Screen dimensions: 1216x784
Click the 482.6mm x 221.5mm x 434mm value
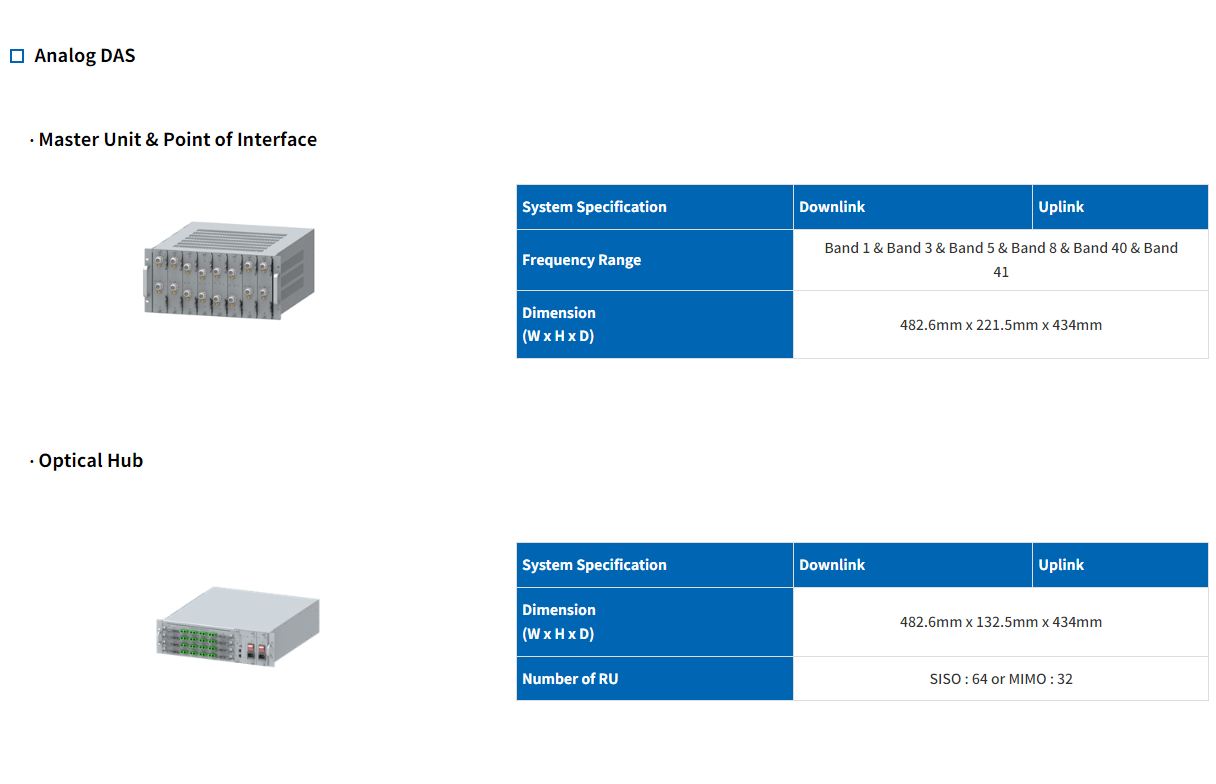pyautogui.click(x=1001, y=325)
